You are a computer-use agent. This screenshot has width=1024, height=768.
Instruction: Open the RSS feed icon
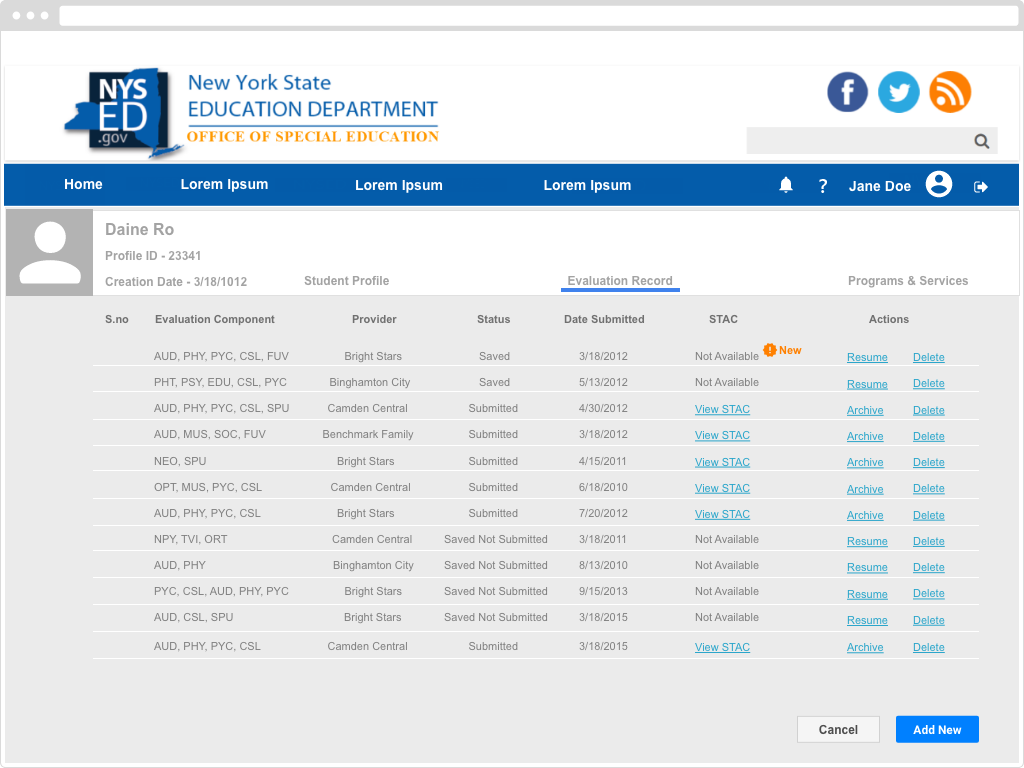[950, 92]
